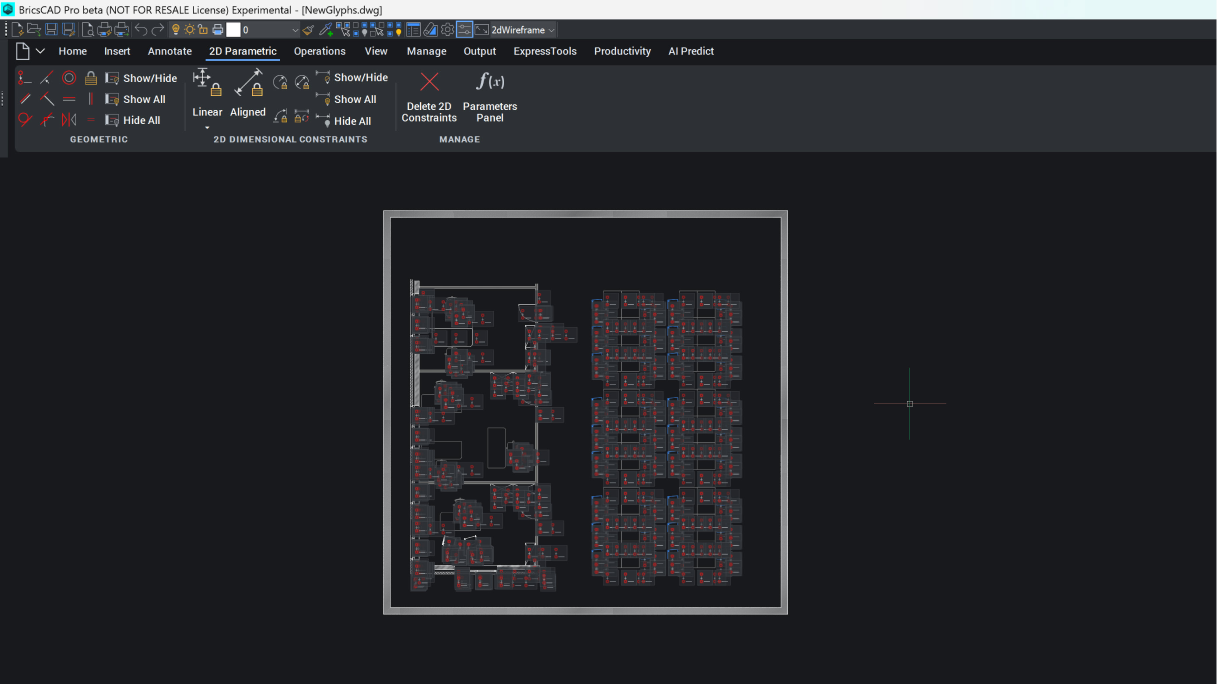This screenshot has height=684, width=1217.
Task: Click the white layer color swatch
Action: [233, 30]
